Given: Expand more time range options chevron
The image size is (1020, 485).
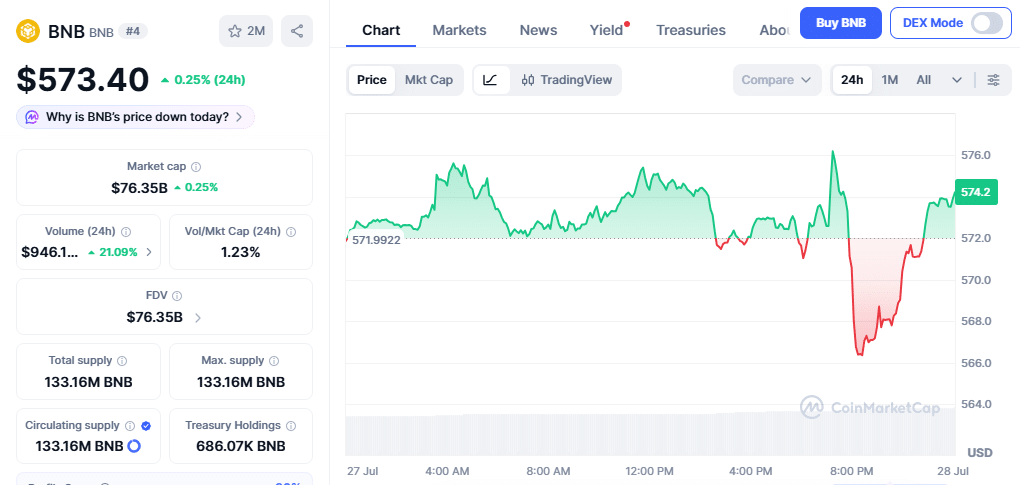Looking at the screenshot, I should pyautogui.click(x=956, y=80).
